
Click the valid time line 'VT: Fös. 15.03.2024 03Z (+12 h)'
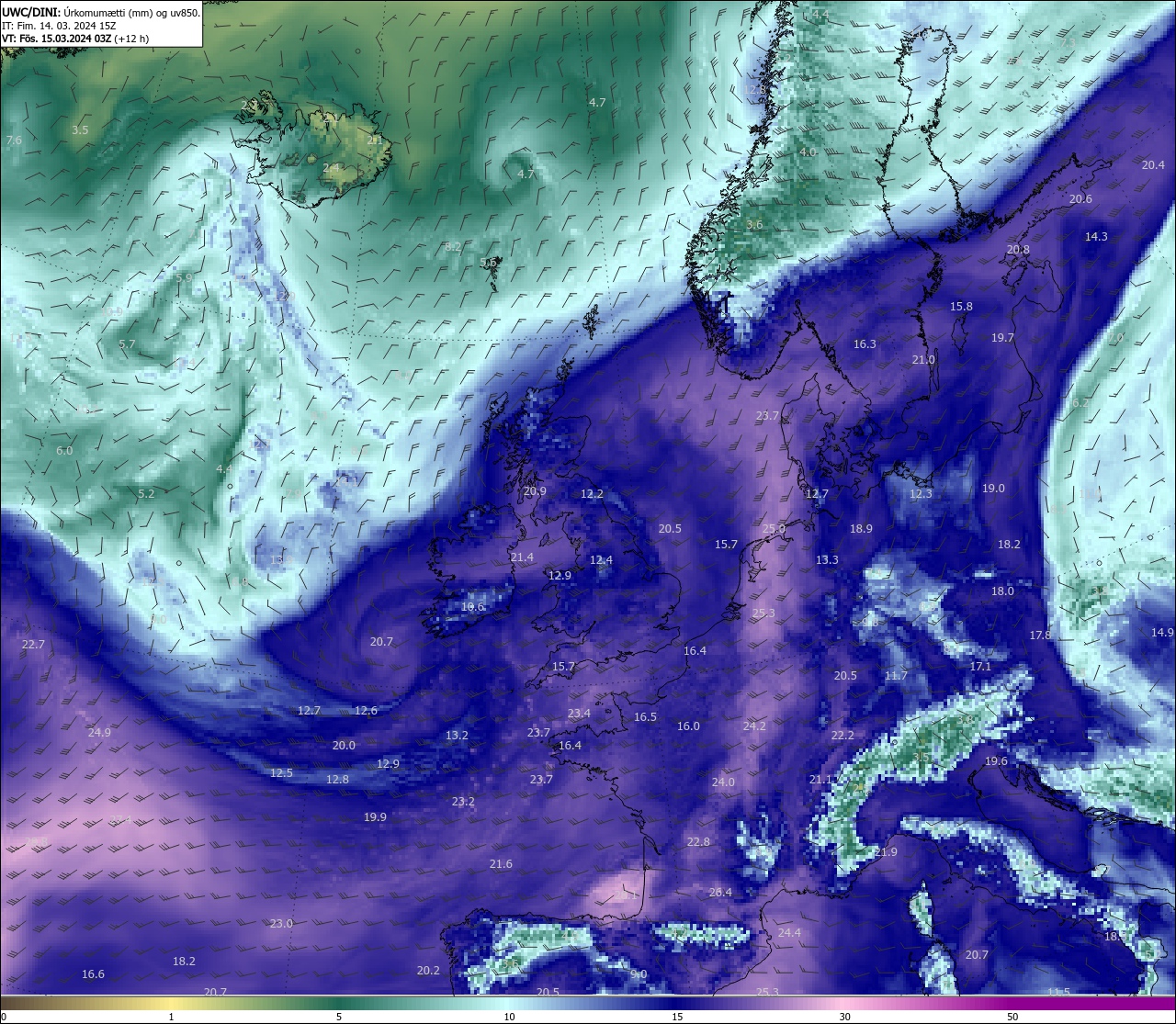[x=75, y=39]
